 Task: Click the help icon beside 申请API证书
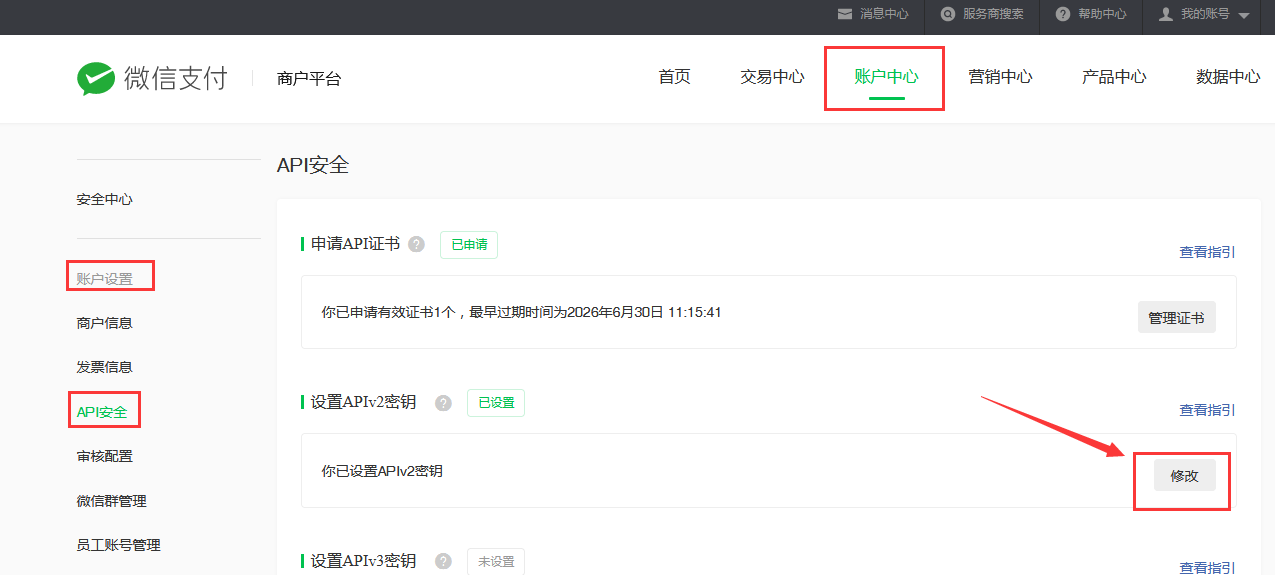click(416, 244)
